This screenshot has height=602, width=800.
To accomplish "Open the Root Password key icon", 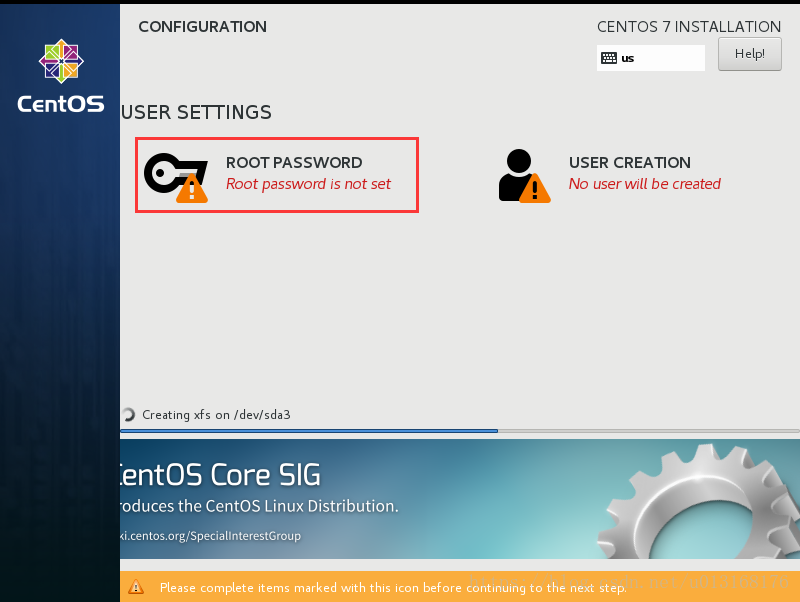I will point(177,177).
